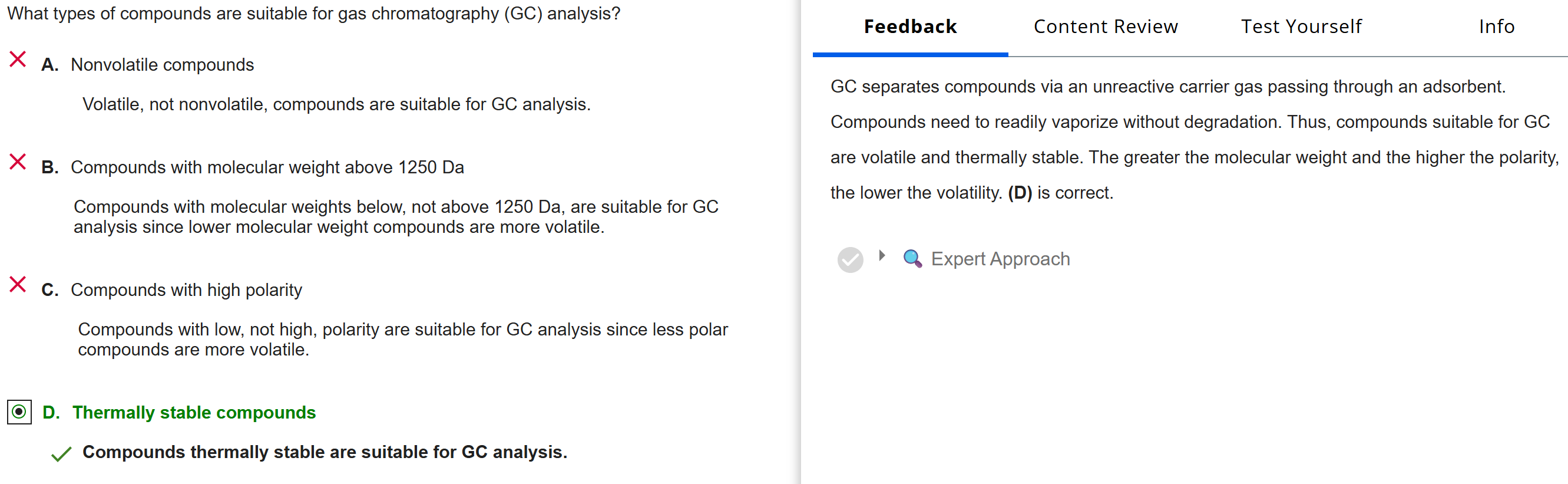Click the feedback explanation paragraph

coord(1193,140)
